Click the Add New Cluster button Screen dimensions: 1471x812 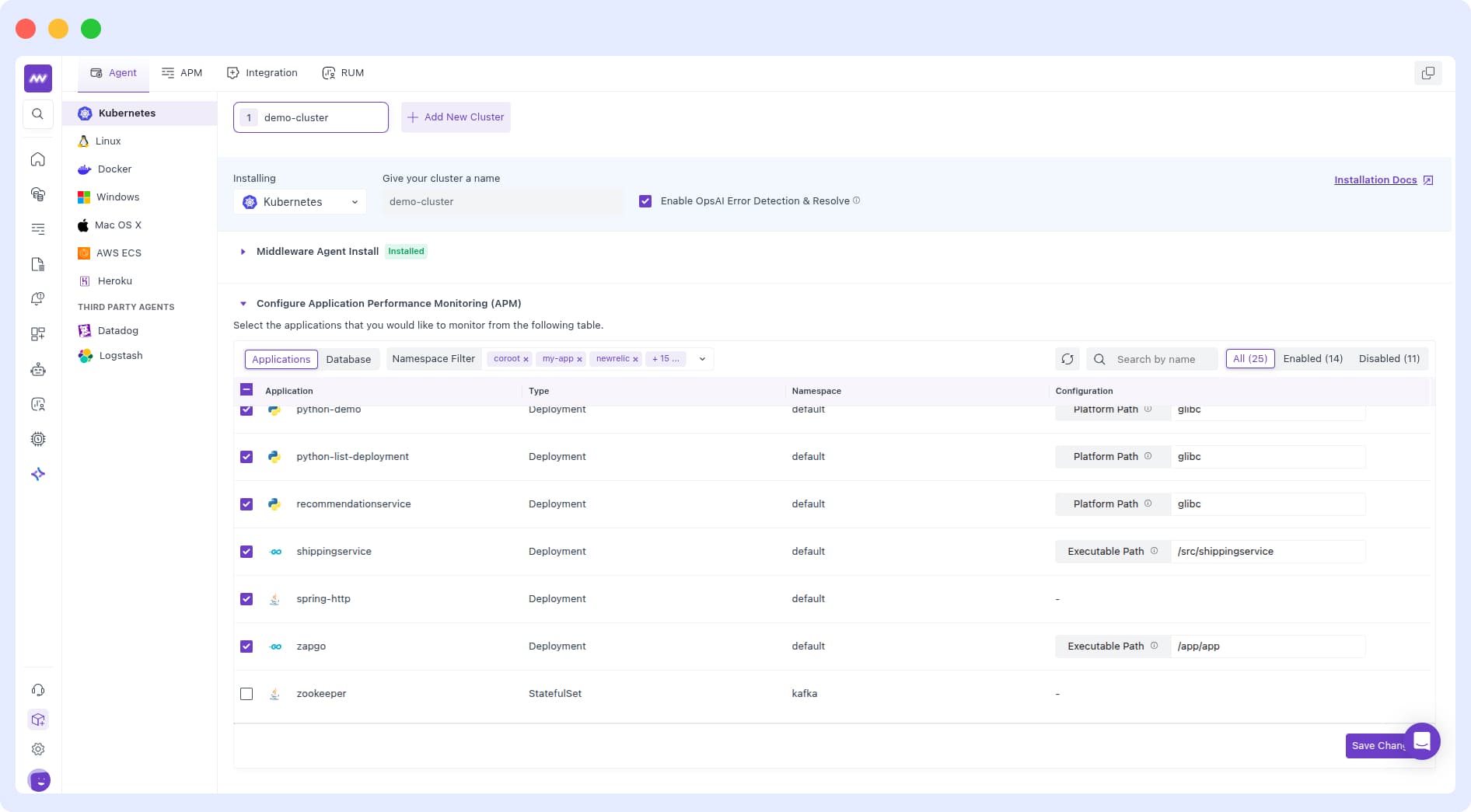[x=456, y=117]
